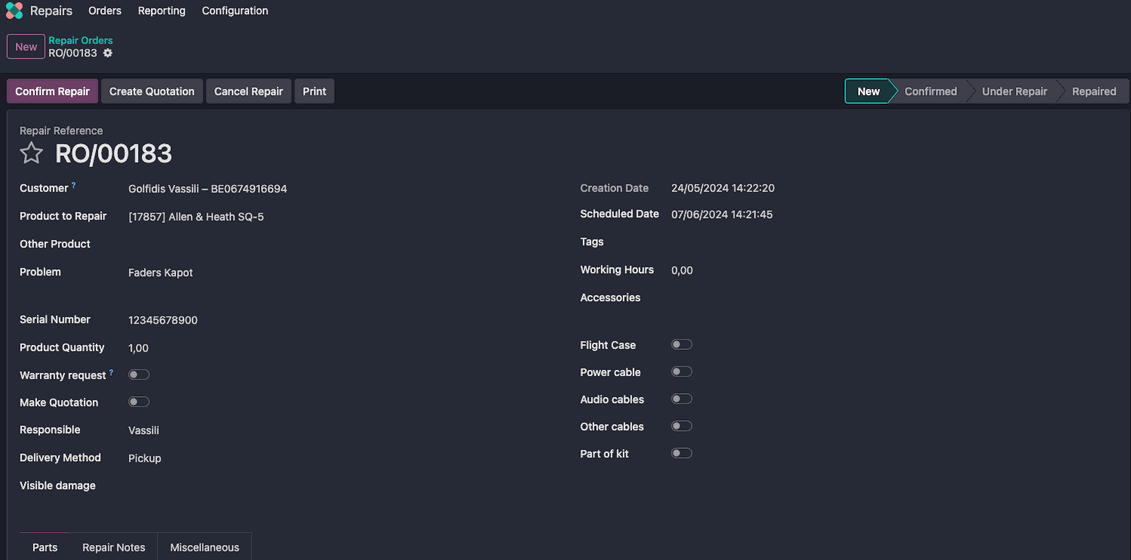Click the Confirm Repair button
The height and width of the screenshot is (560, 1131).
tap(52, 91)
